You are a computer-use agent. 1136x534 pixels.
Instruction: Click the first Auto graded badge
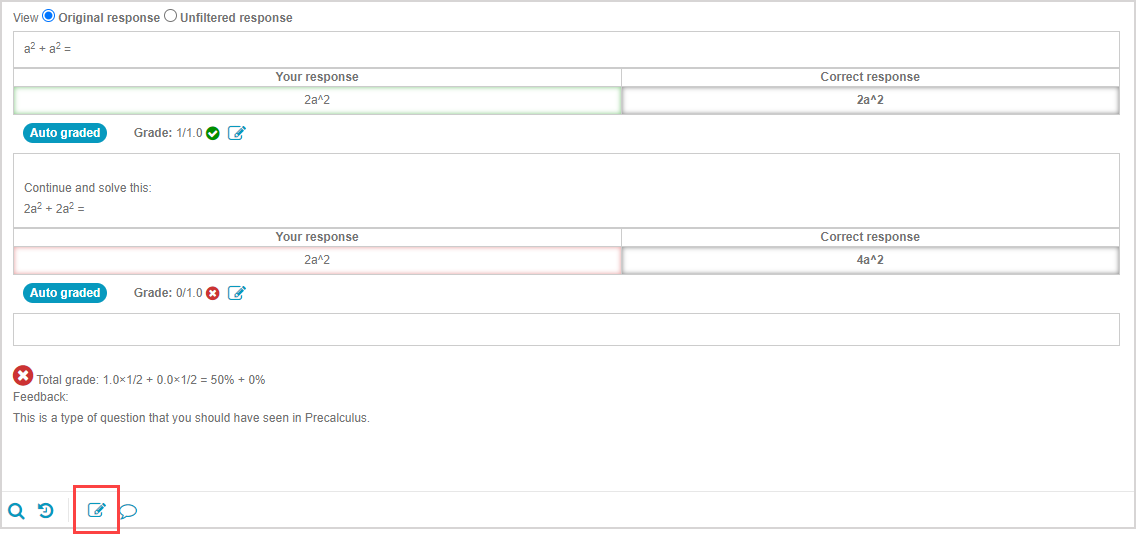point(65,133)
